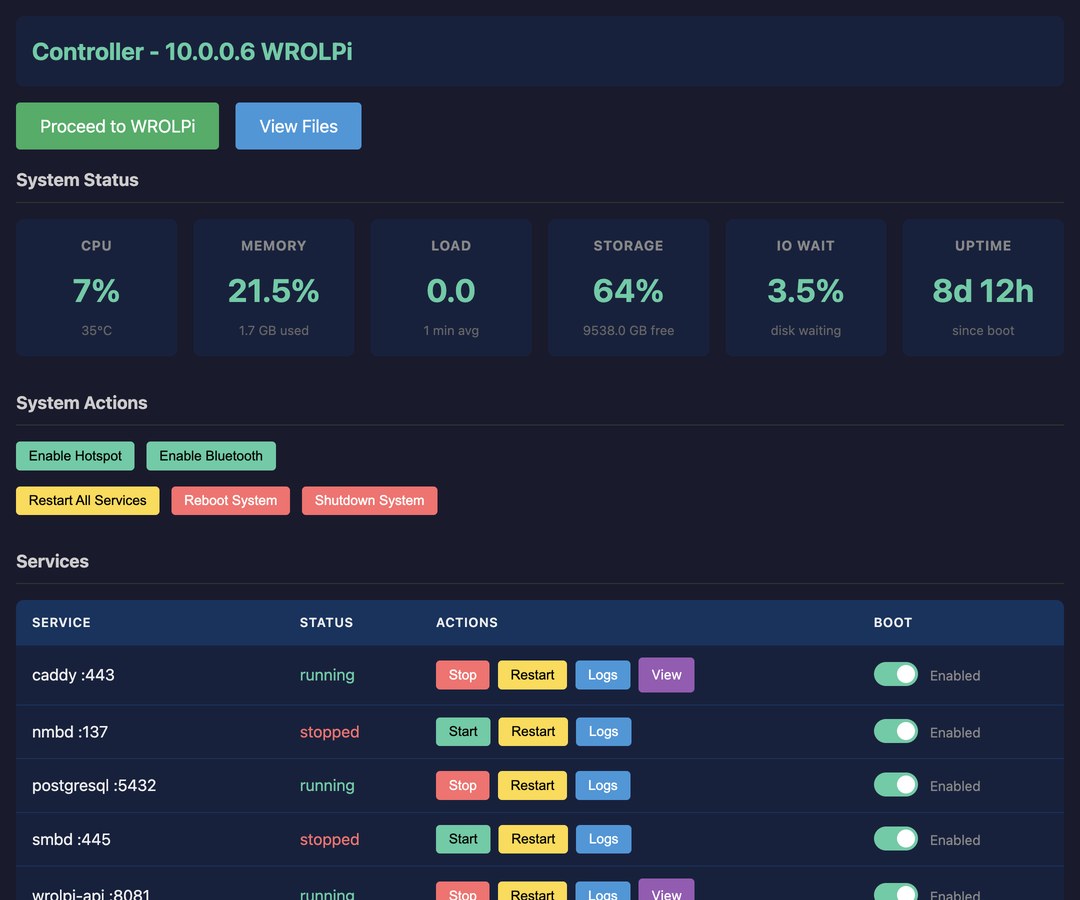The width and height of the screenshot is (1080, 900).
Task: Select the Storage status card
Action: coord(628,287)
